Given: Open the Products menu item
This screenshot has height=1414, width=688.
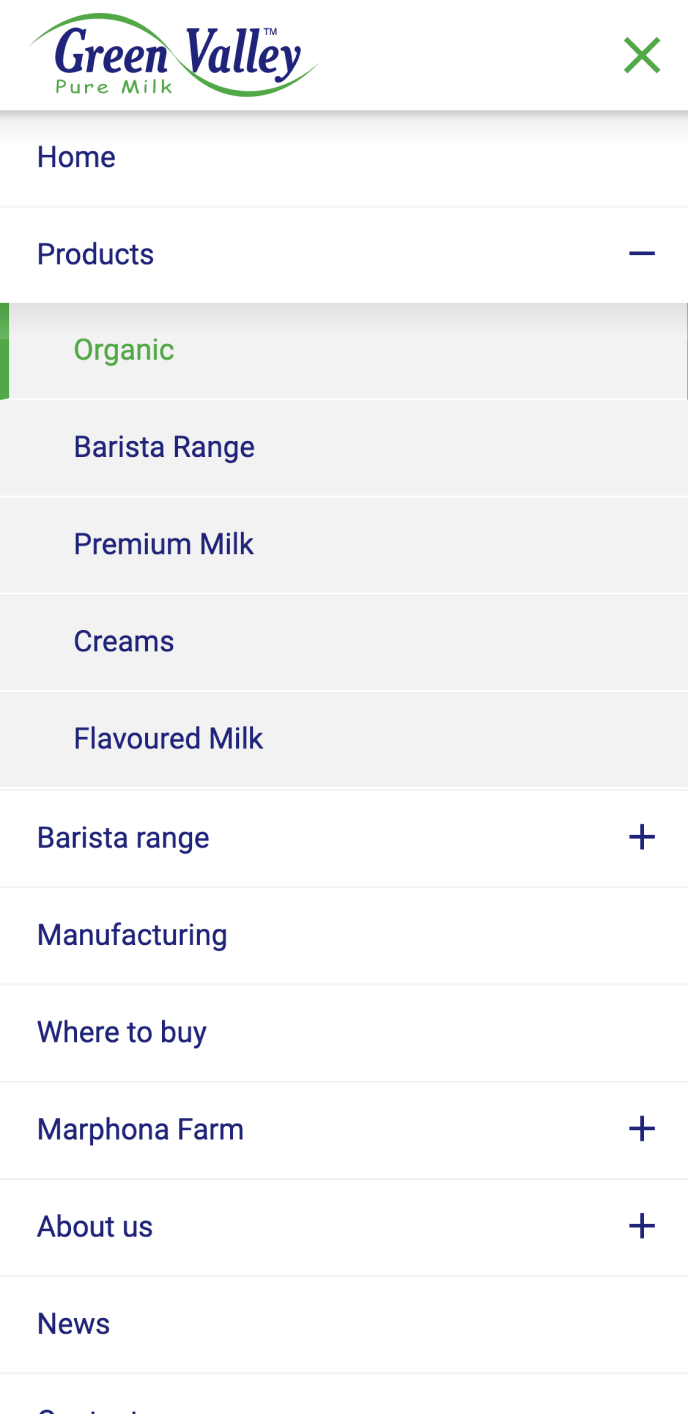Looking at the screenshot, I should 95,254.
